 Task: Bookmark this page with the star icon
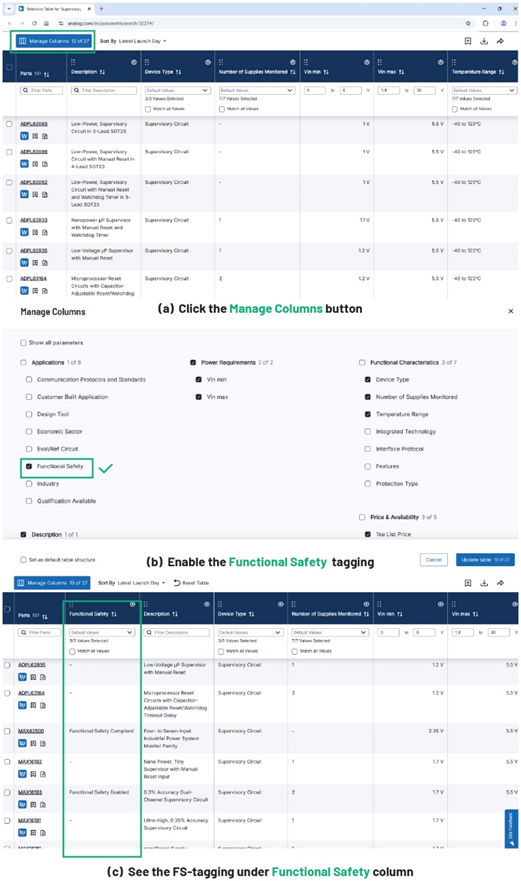[468, 24]
